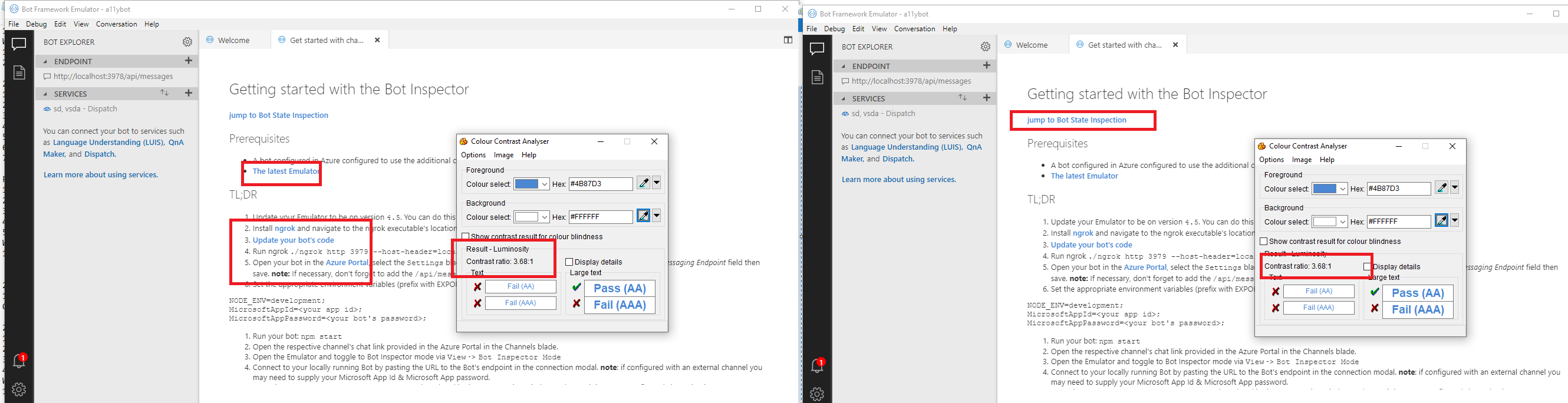Pick background colour with eyedropper, right Contrast Analyser
Image resolution: width=1568 pixels, height=403 pixels.
tap(1441, 220)
